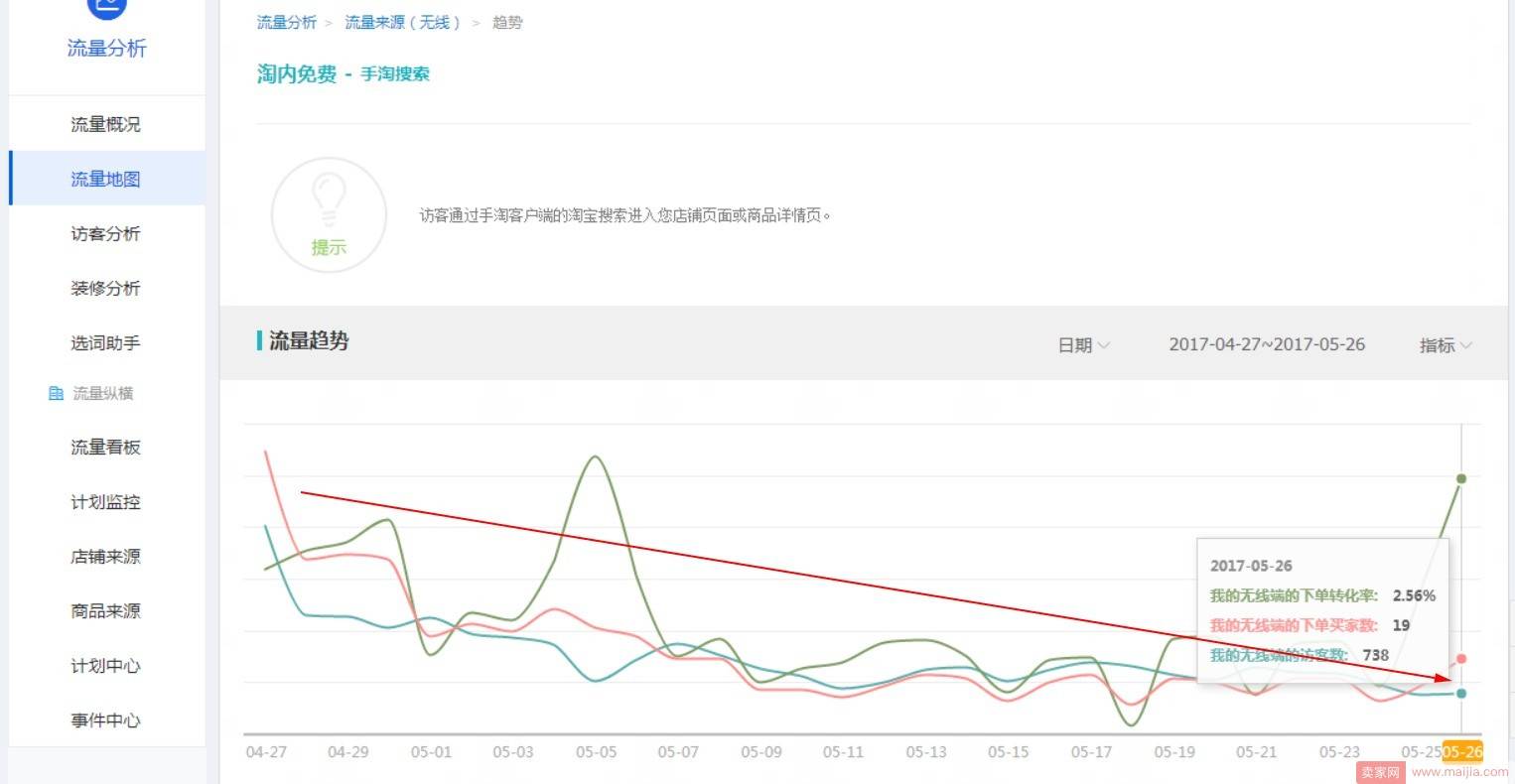Click 淘内免费 heading text

click(297, 73)
